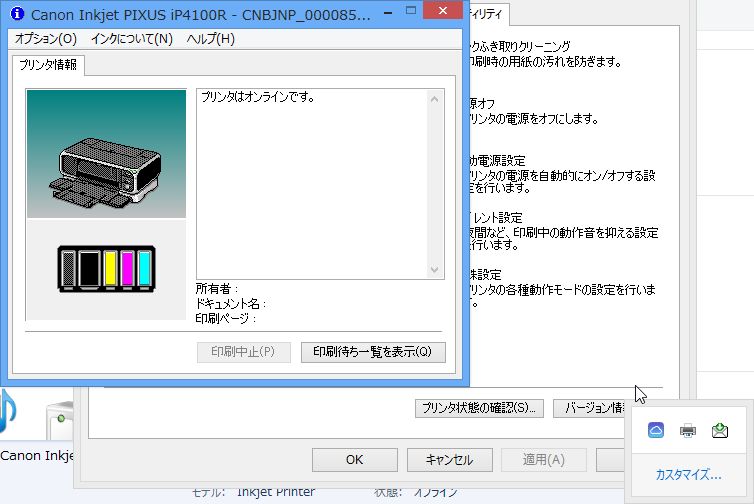This screenshot has width=754, height=504.
Task: Click the blue music note icon
Action: click(x=8, y=411)
